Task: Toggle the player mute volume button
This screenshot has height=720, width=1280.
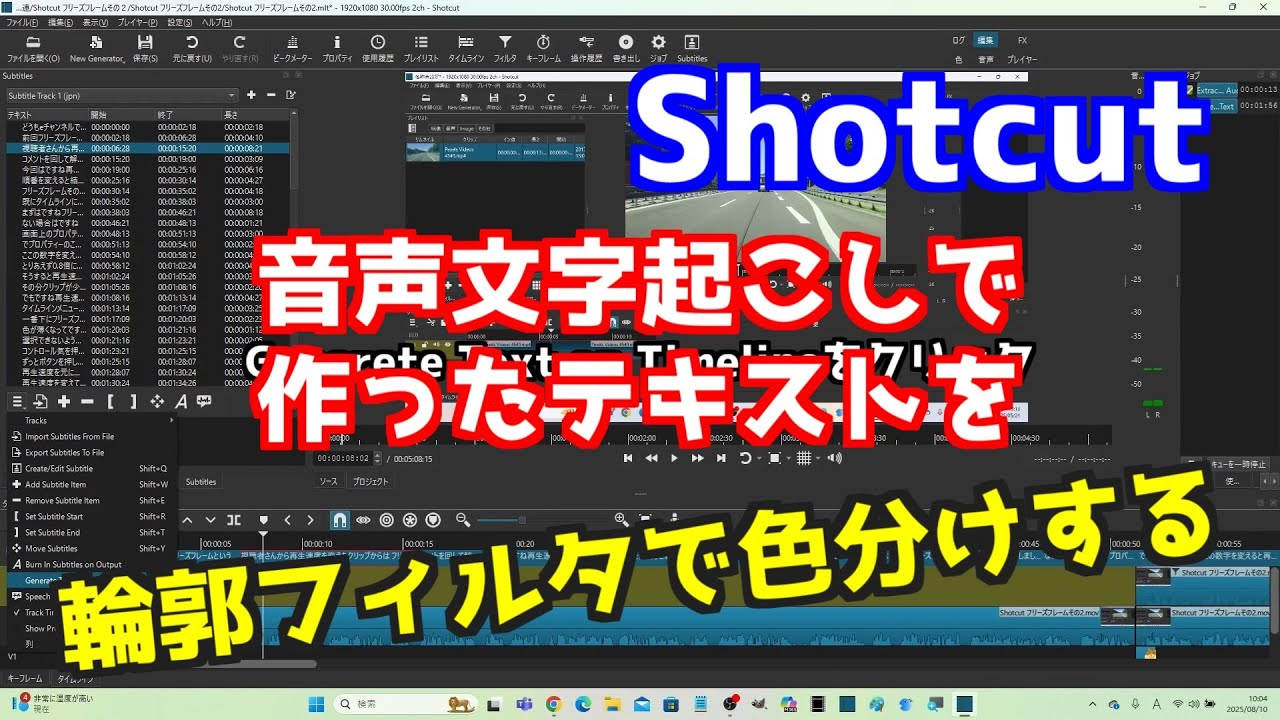Action: [834, 458]
